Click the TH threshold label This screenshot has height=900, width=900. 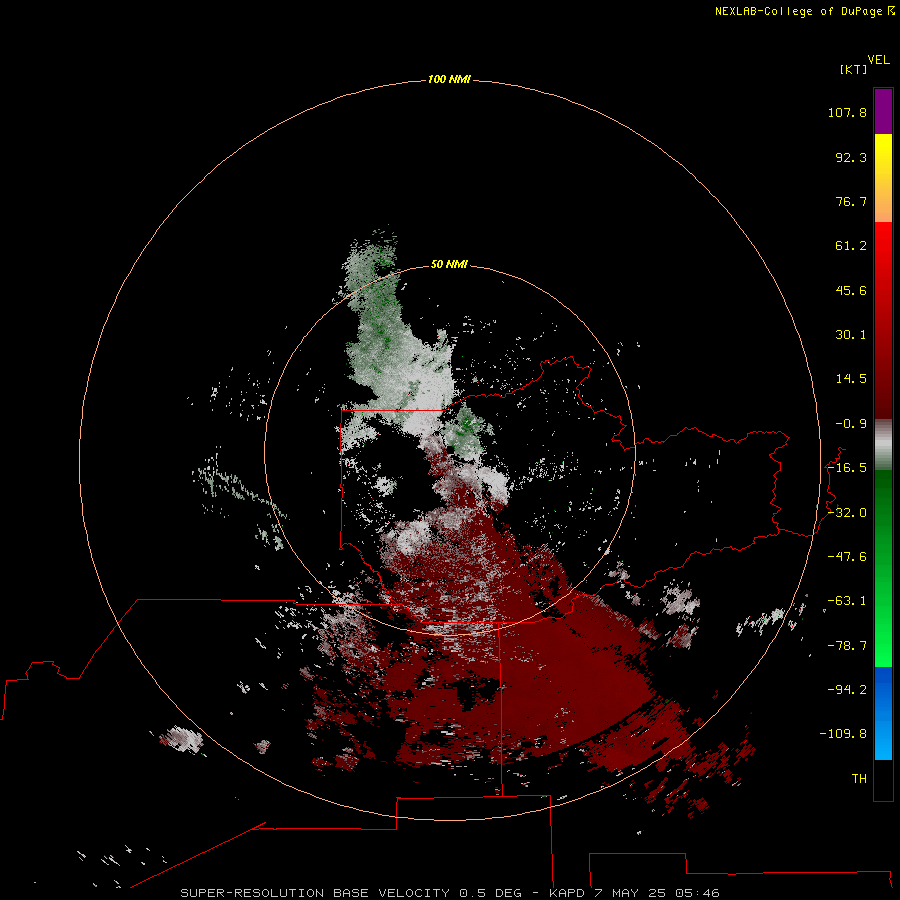coord(859,779)
